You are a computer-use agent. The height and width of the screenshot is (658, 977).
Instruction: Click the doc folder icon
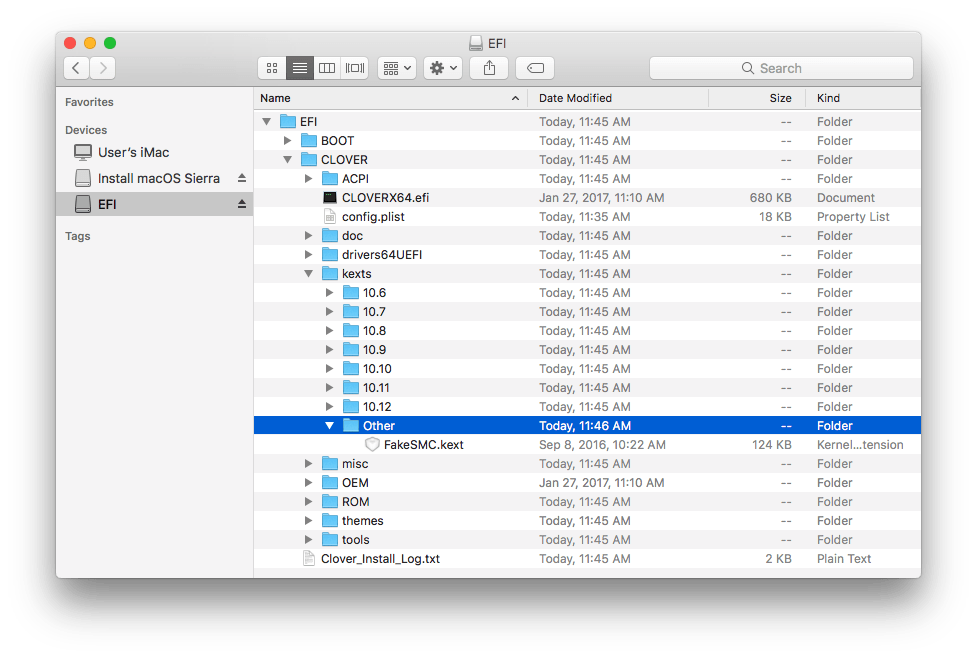[x=330, y=236]
